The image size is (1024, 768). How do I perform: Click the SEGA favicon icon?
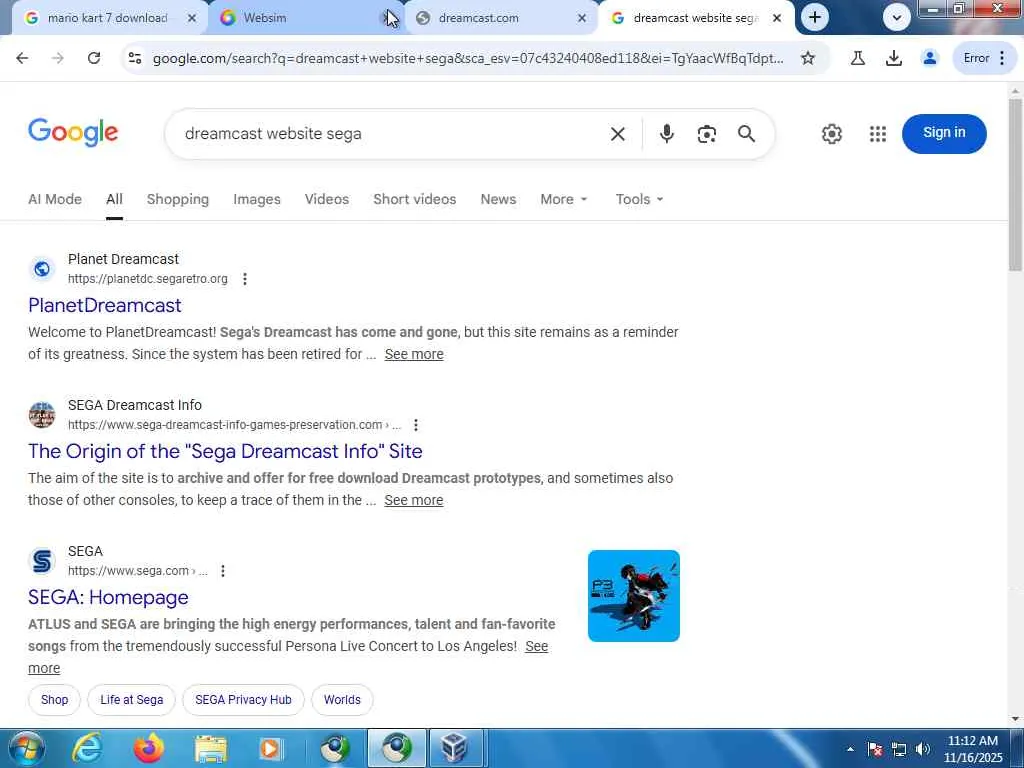click(42, 560)
